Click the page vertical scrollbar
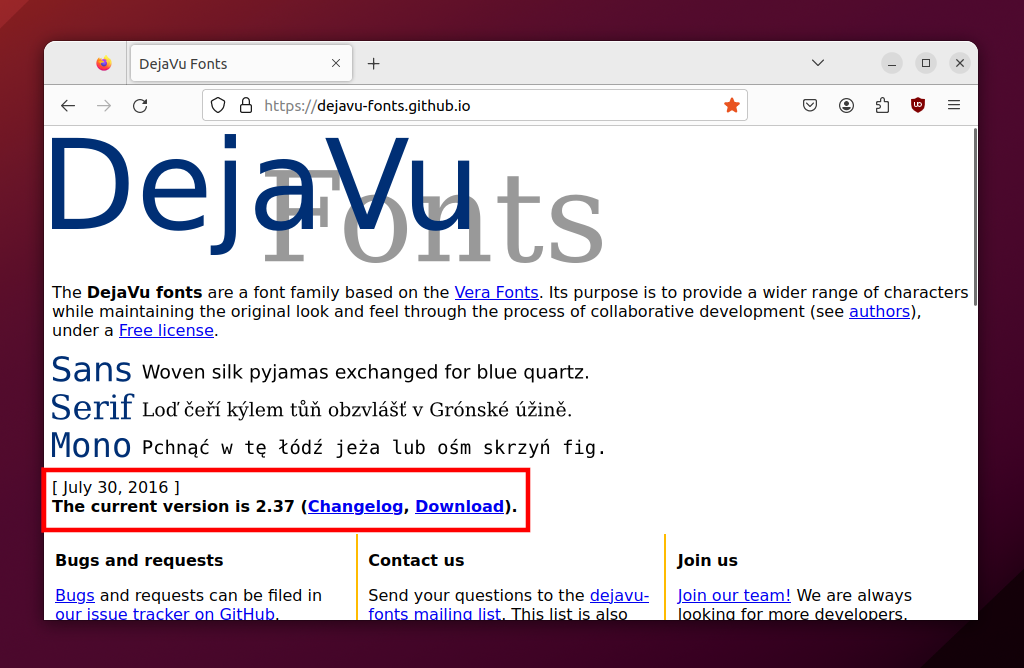Viewport: 1024px width, 668px height. click(x=974, y=217)
